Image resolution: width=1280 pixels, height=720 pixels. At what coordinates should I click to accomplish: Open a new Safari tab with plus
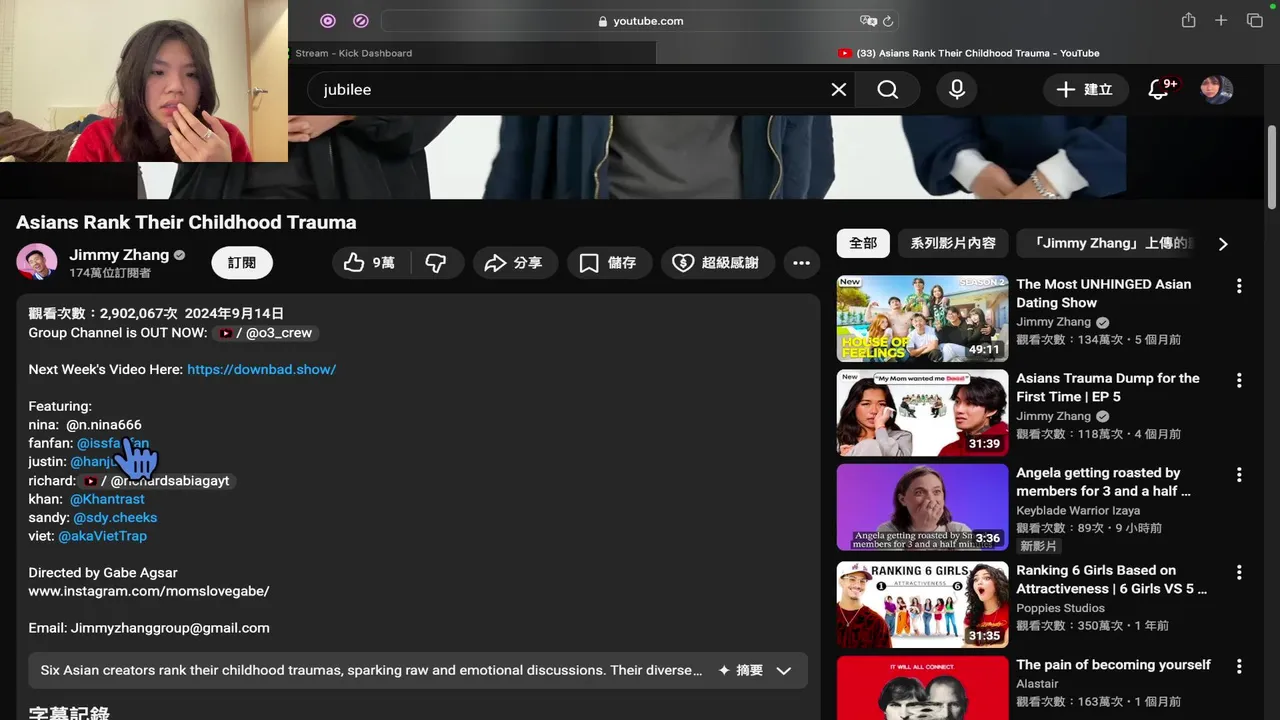[x=1221, y=20]
